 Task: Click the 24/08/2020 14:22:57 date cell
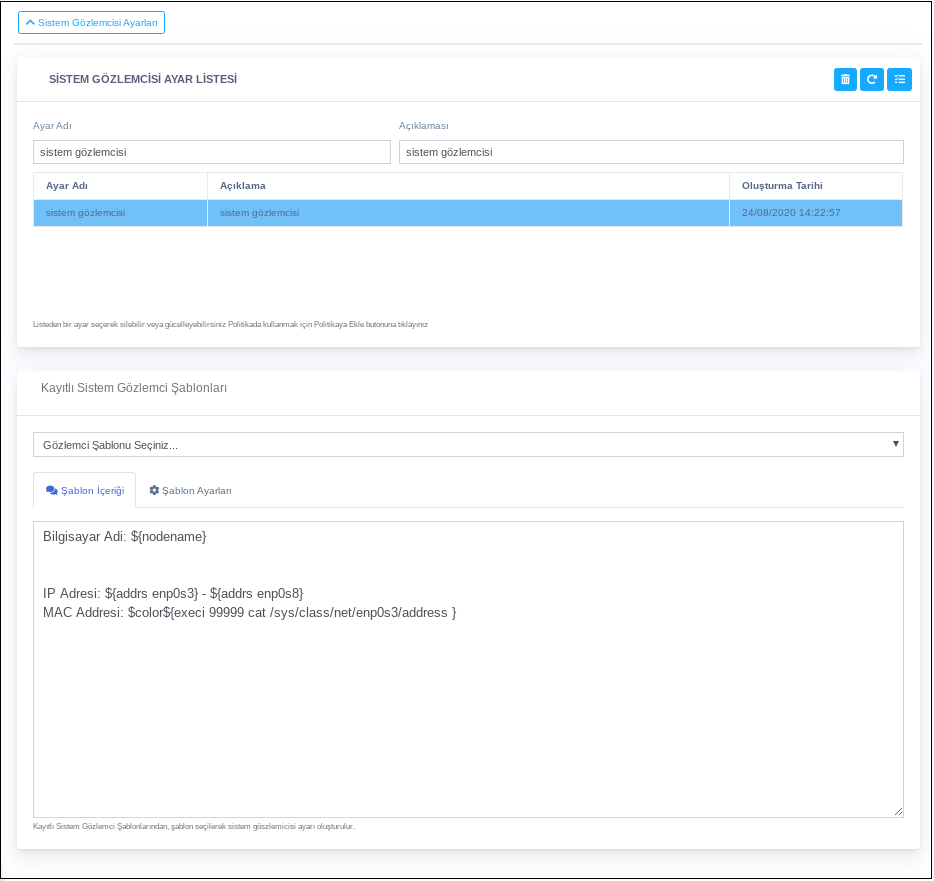tap(790, 213)
